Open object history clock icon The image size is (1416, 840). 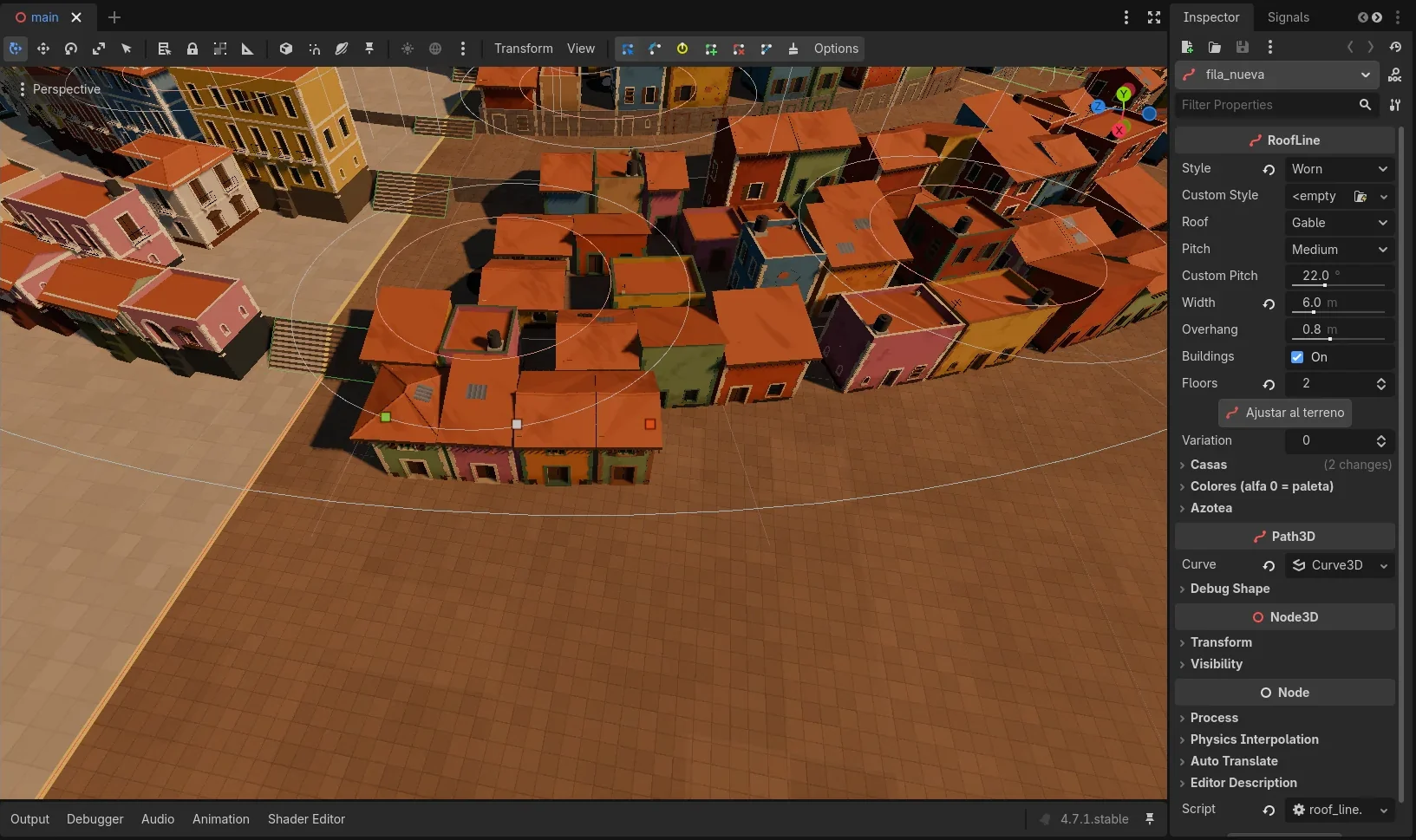pyautogui.click(x=1395, y=47)
